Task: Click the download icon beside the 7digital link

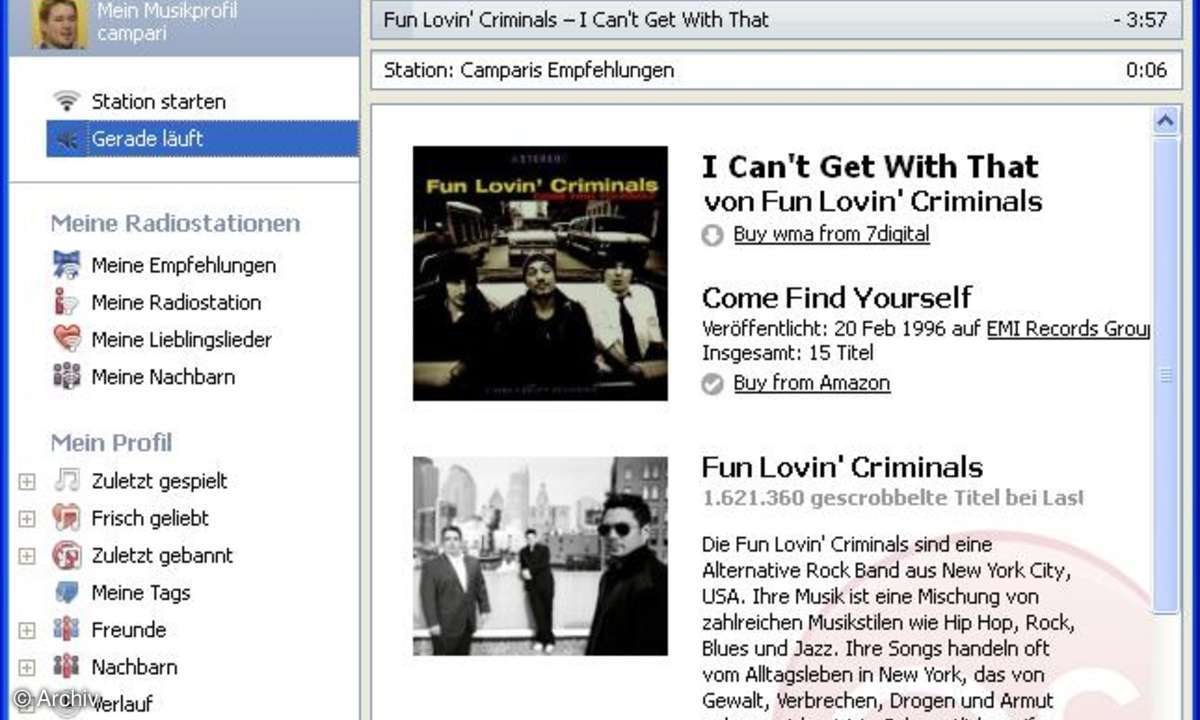Action: [x=712, y=235]
